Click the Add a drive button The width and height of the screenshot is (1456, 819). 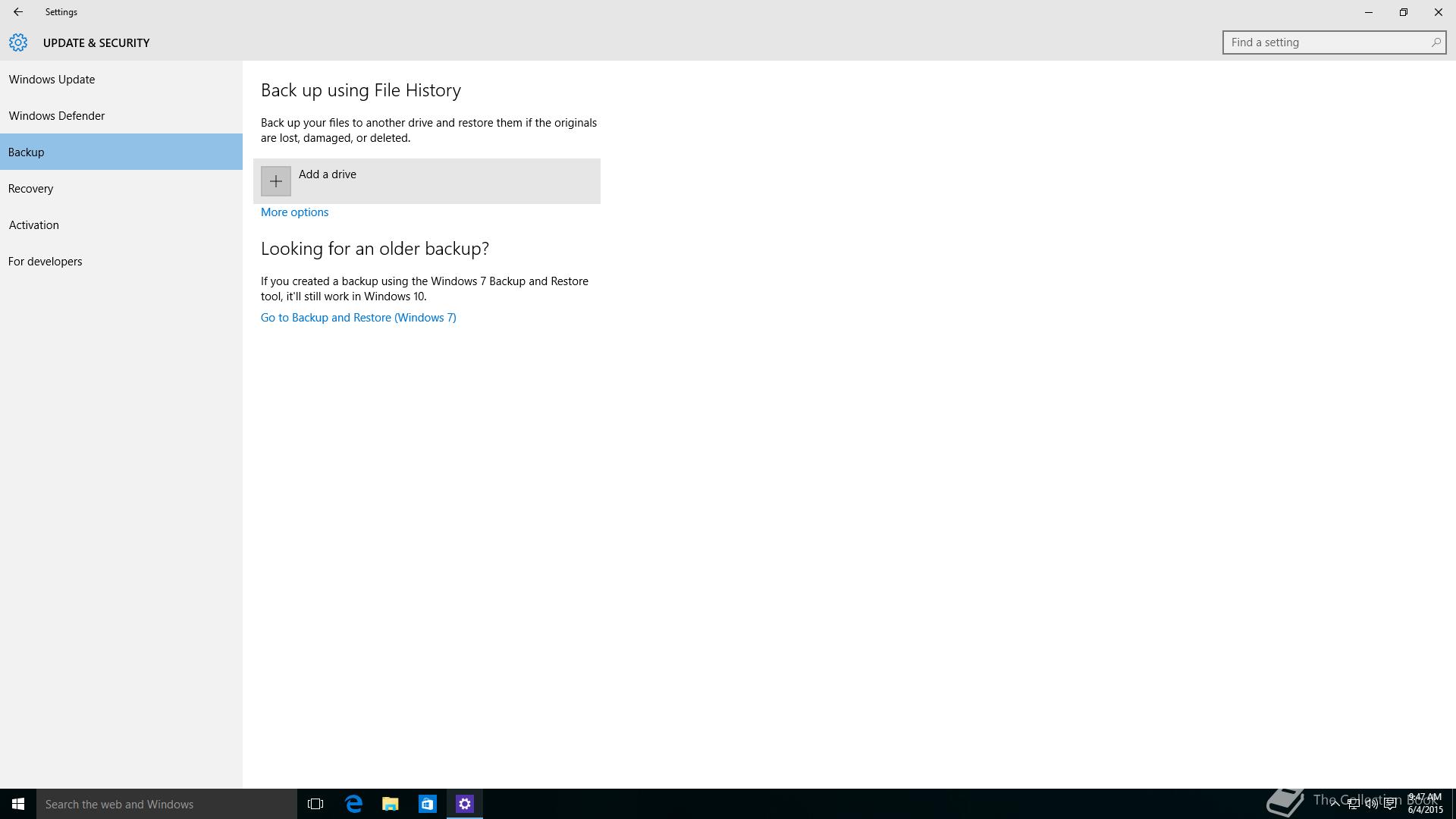pos(427,181)
